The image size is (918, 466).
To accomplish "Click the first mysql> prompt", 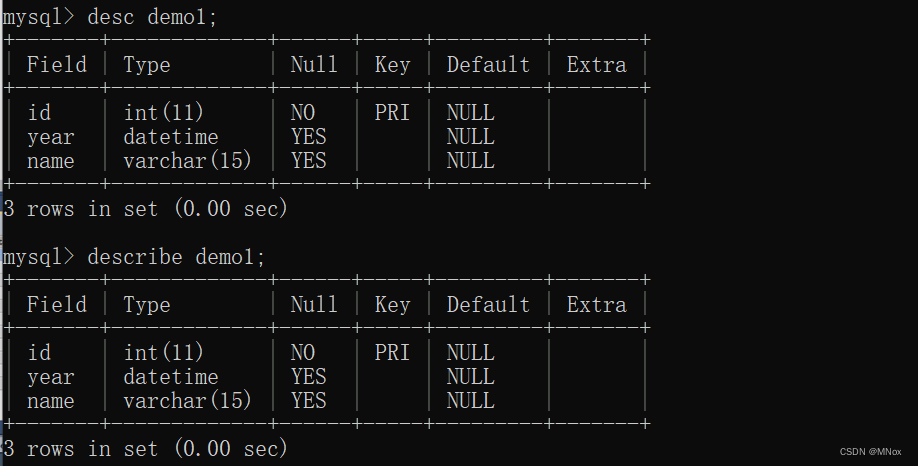I will 39,17.
